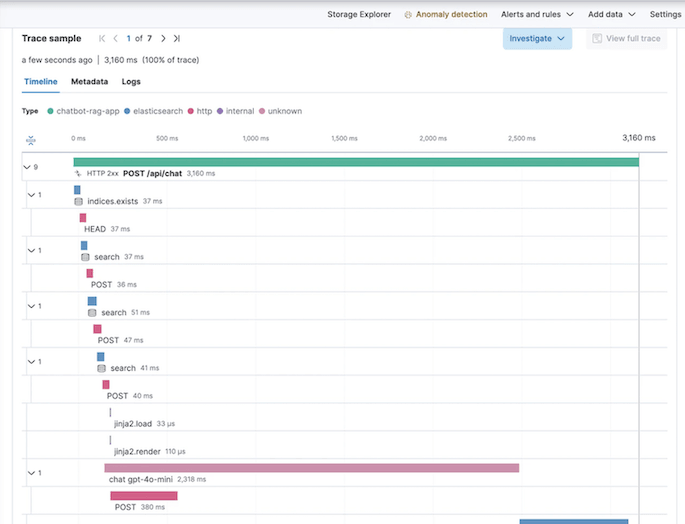Click the Anomaly detection icon
Screen dimensions: 685x524
coord(407,15)
